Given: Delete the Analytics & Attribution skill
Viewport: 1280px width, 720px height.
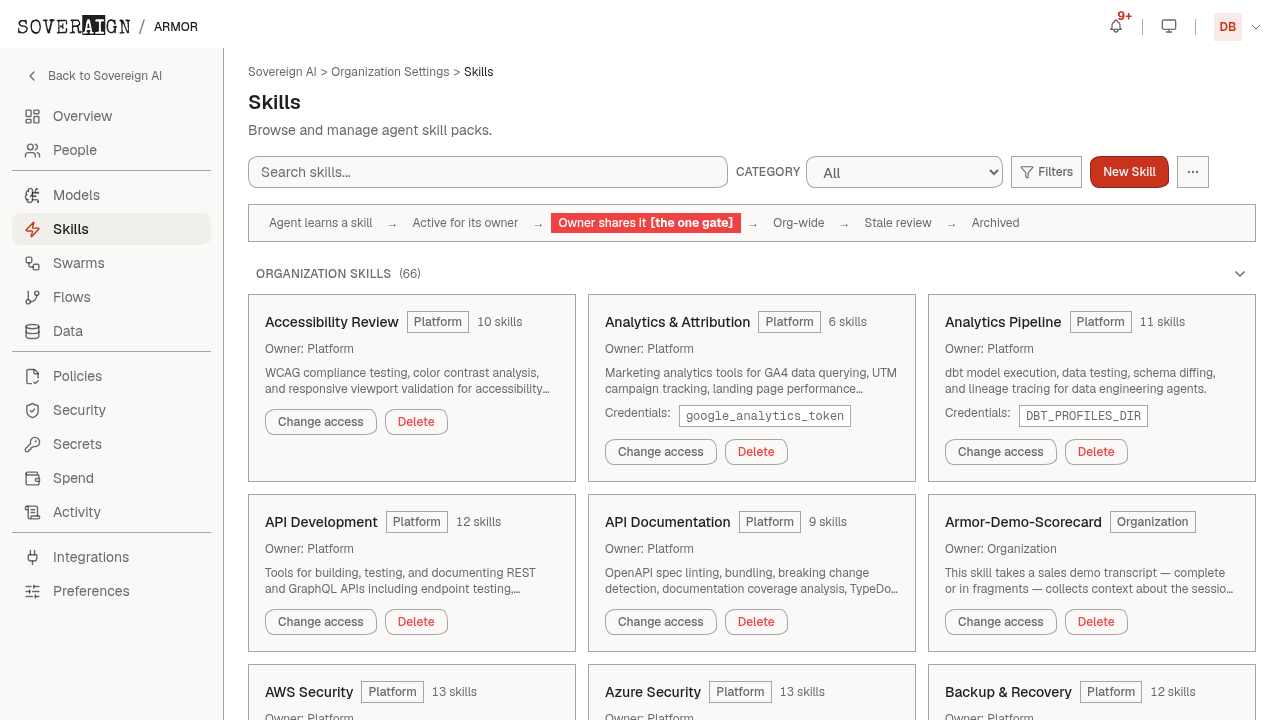Looking at the screenshot, I should (756, 452).
